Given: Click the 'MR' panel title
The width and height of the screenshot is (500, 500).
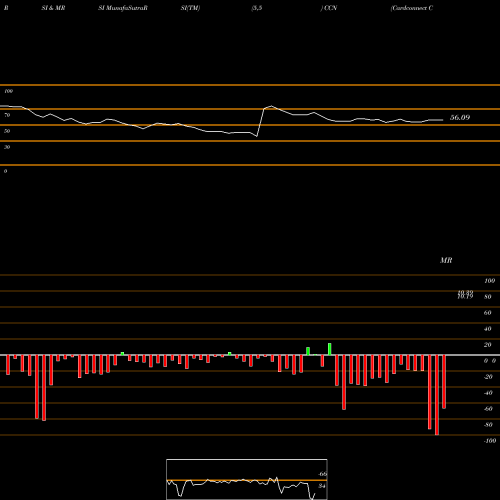Looking at the screenshot, I should (x=446, y=260).
